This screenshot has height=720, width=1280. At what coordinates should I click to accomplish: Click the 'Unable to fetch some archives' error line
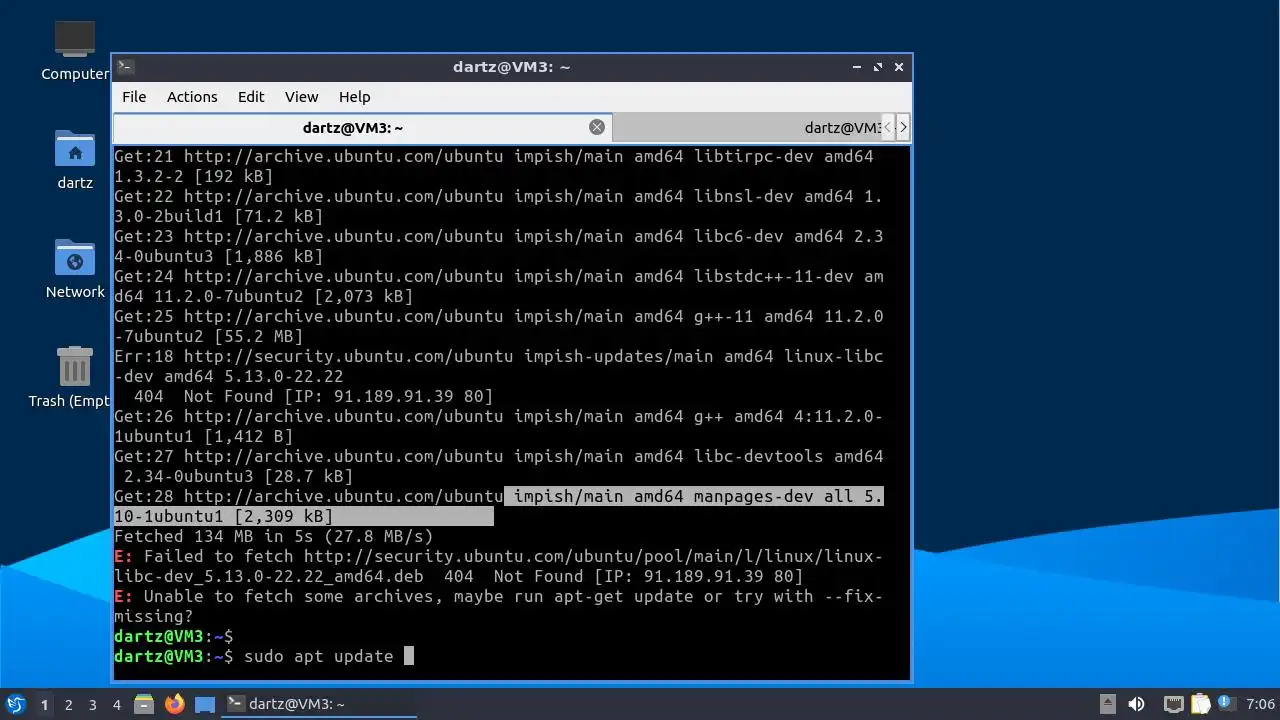click(x=499, y=606)
